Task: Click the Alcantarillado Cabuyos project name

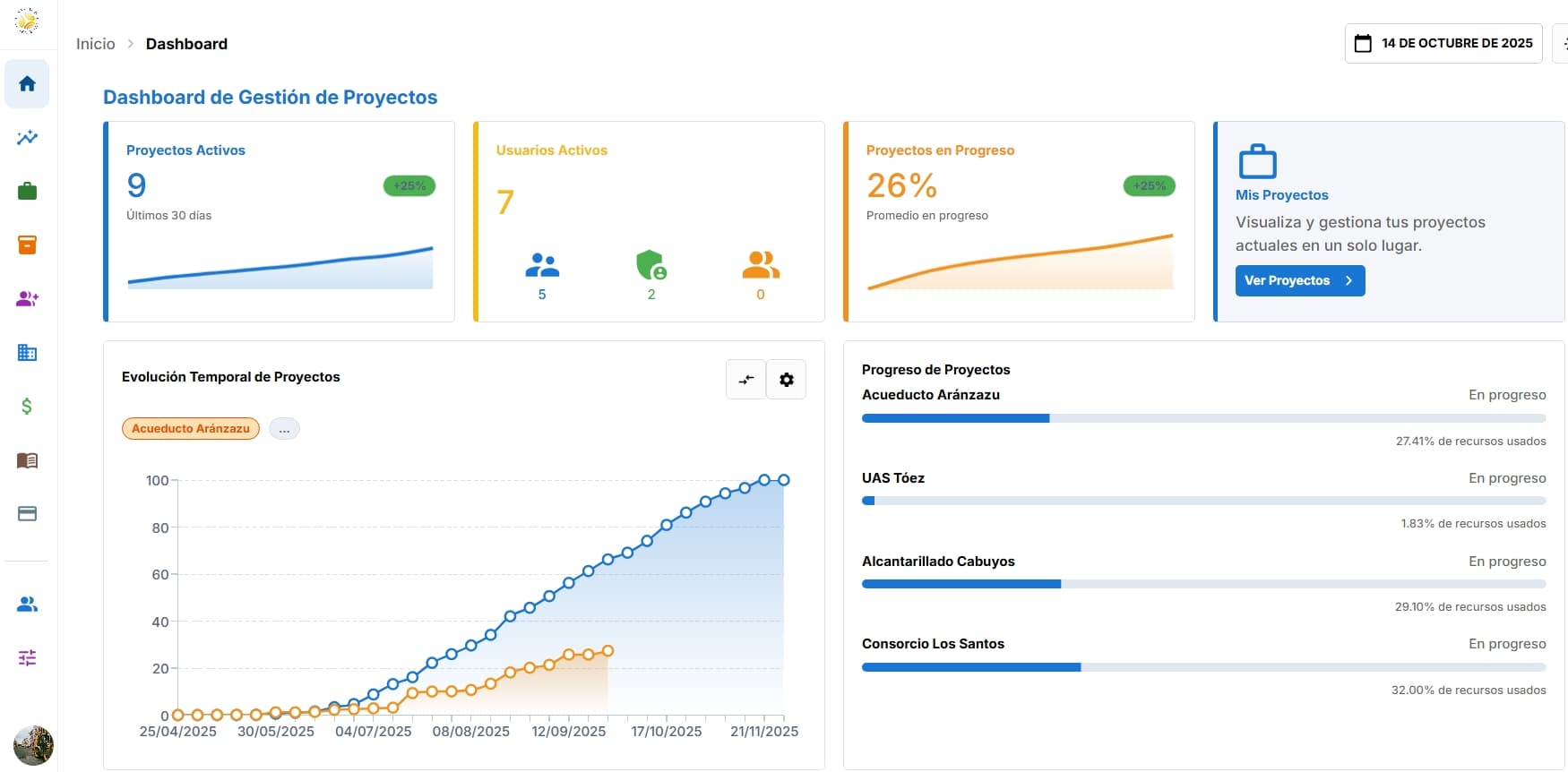Action: 938,562
